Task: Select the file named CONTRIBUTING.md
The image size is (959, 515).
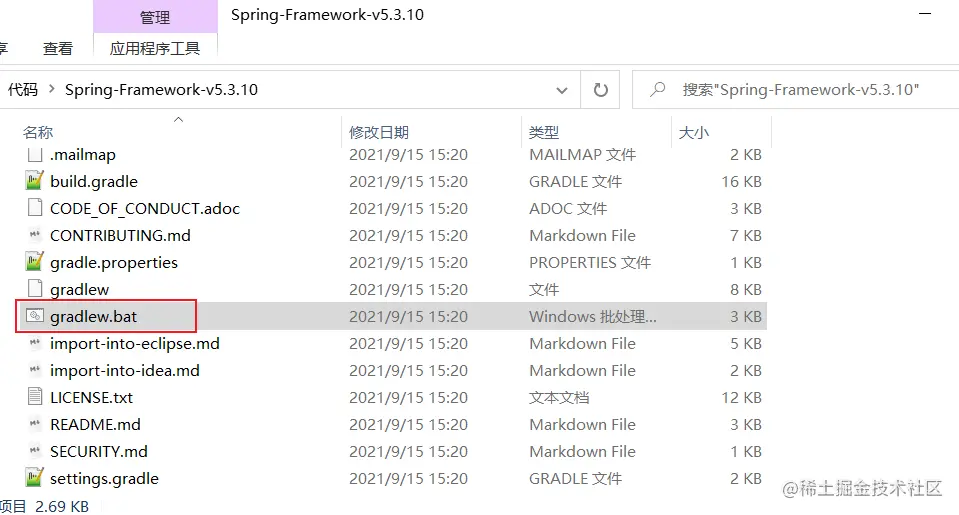Action: [x=120, y=235]
